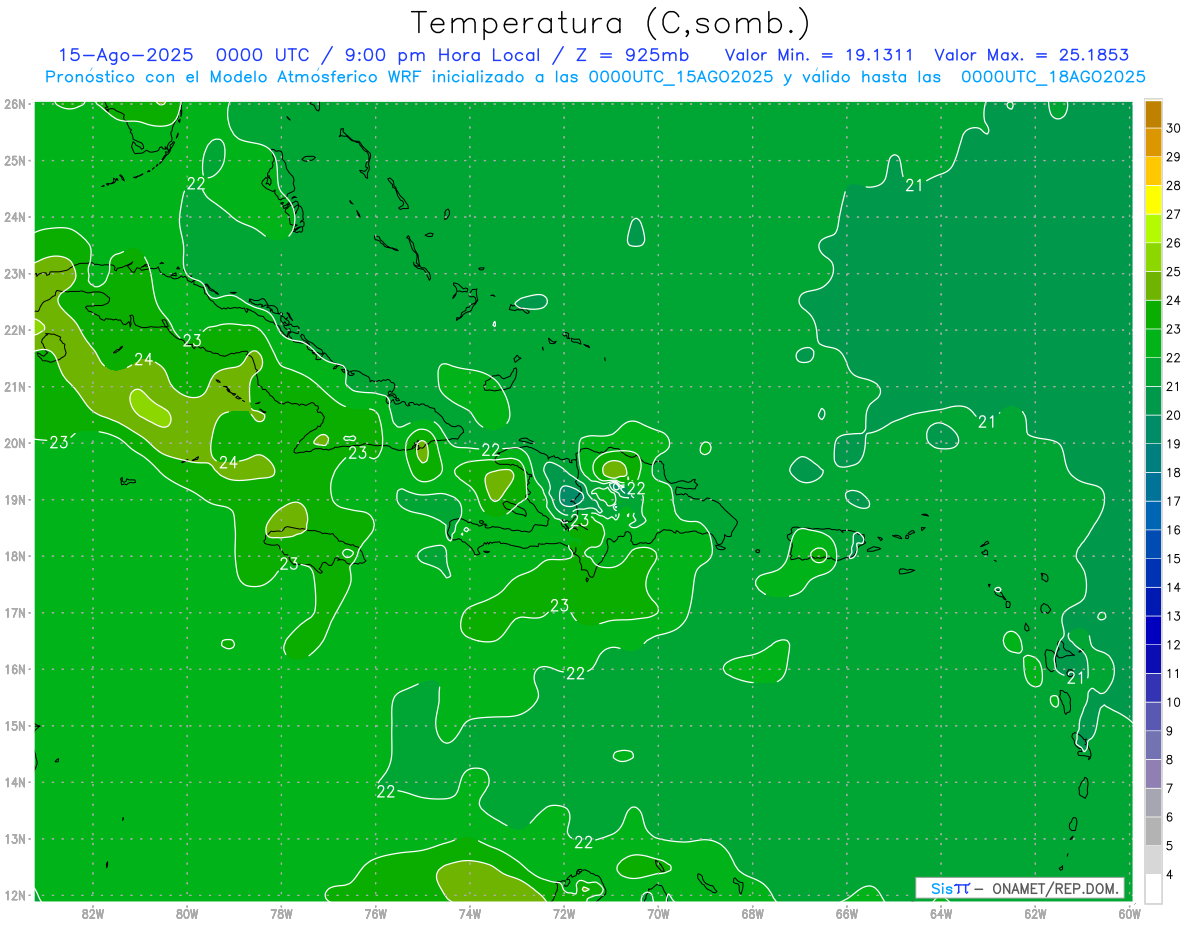The width and height of the screenshot is (1200, 927).
Task: Click the latitude axis label "19N"
Action: click(14, 500)
